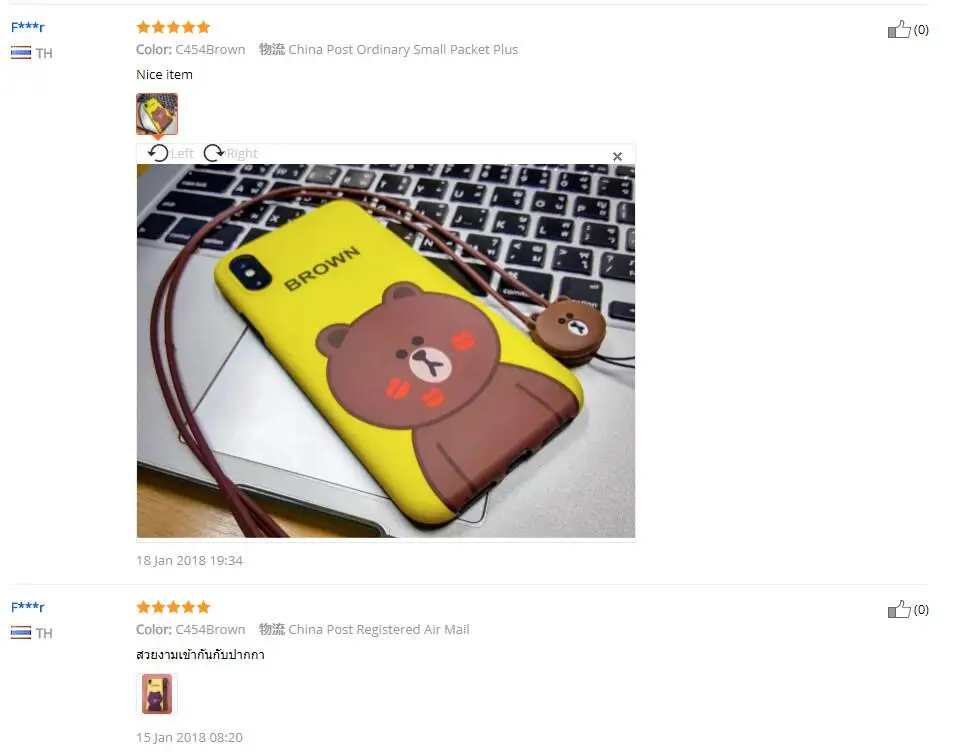Click the like count (0) on first review
This screenshot has width=959, height=753.
pos(921,29)
